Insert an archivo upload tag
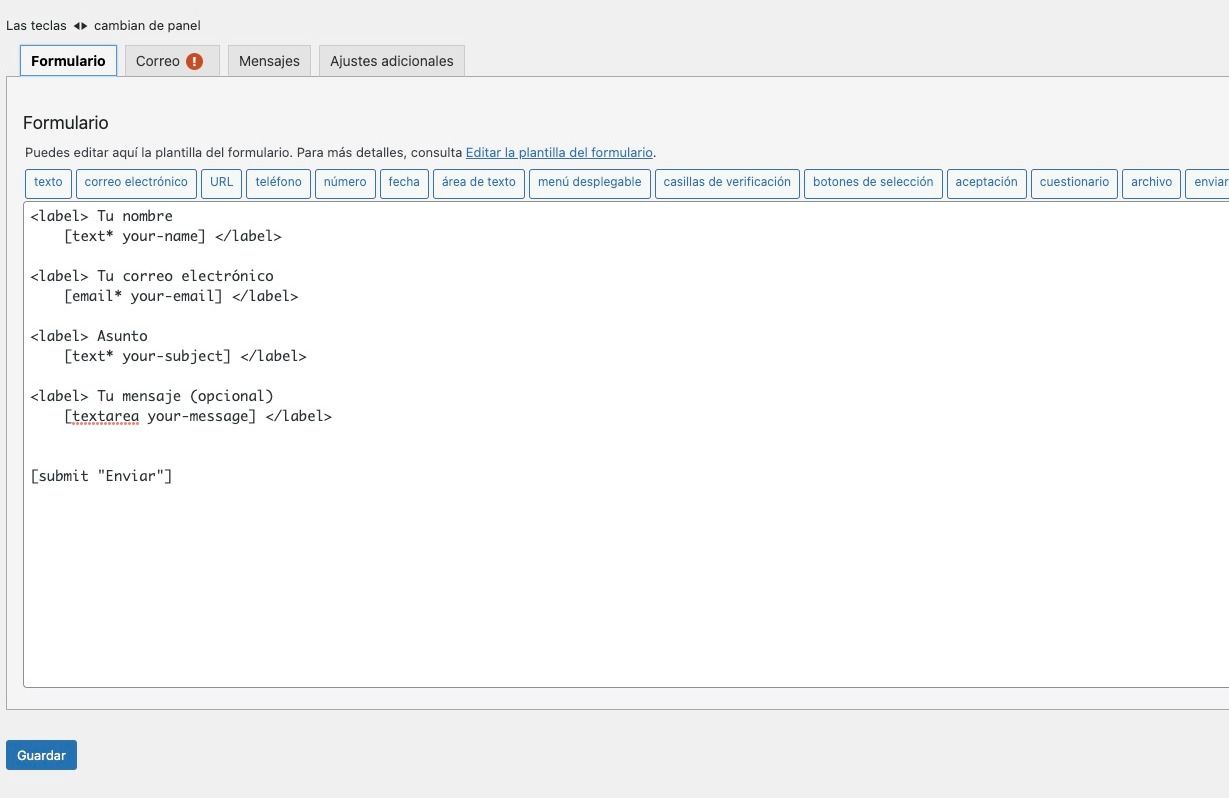 (1151, 183)
